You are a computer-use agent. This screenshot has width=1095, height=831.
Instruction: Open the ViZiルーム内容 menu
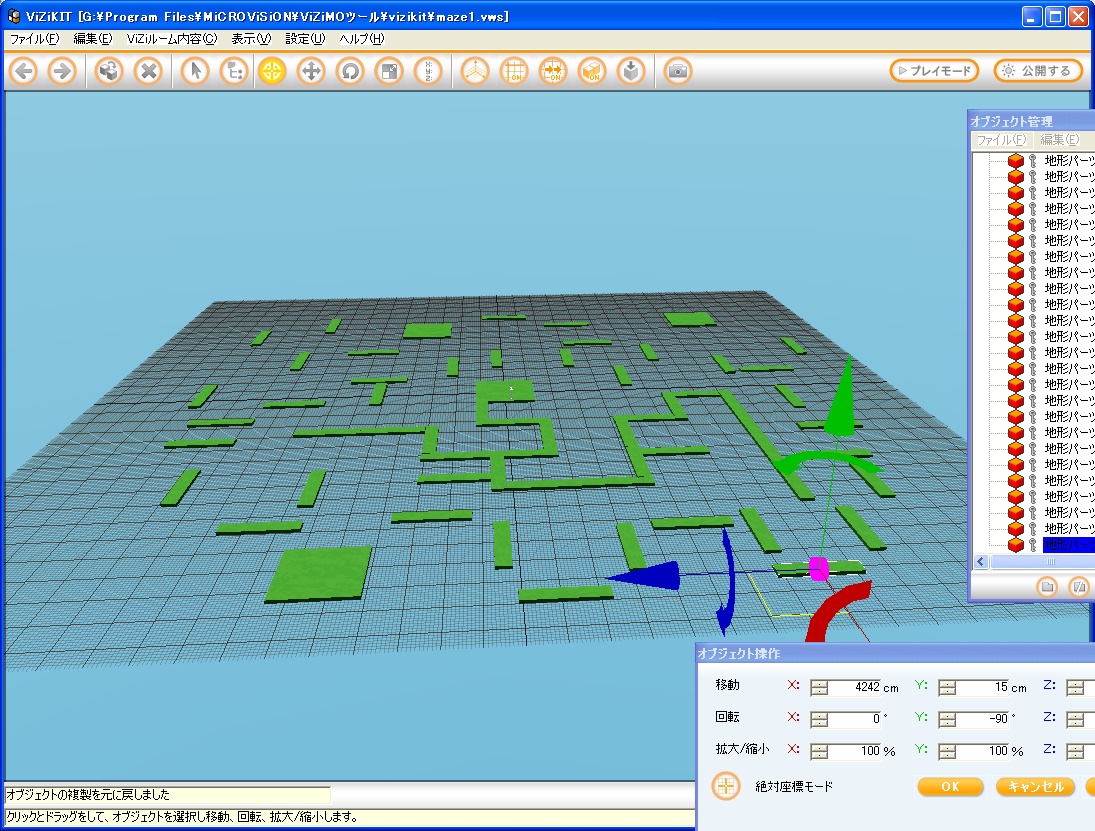coord(171,39)
